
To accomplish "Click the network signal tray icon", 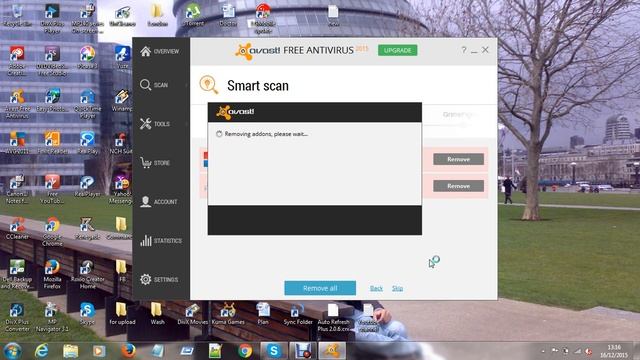I will (x=577, y=351).
